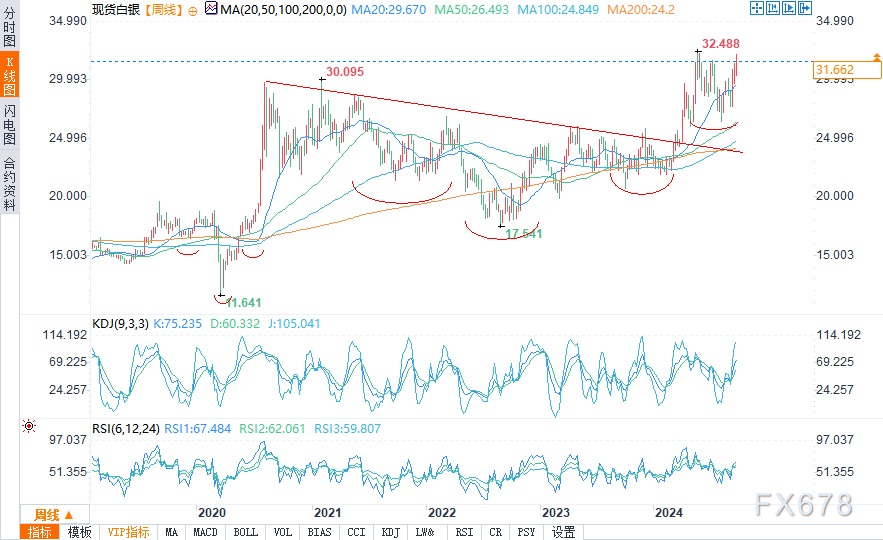Click the 2023 timeline marker
The image size is (883, 540).
556,513
